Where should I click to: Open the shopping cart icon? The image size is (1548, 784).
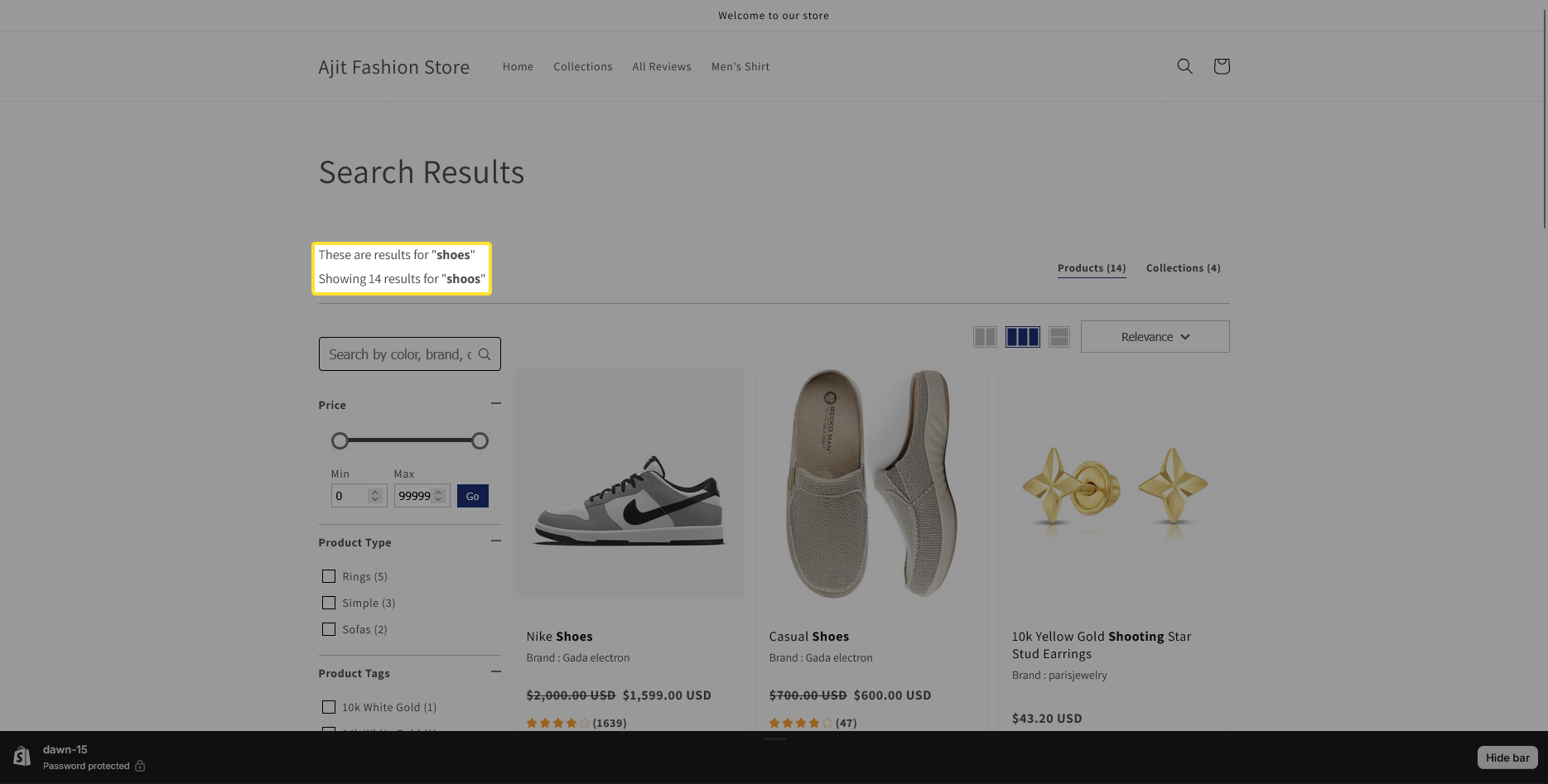coord(1221,66)
